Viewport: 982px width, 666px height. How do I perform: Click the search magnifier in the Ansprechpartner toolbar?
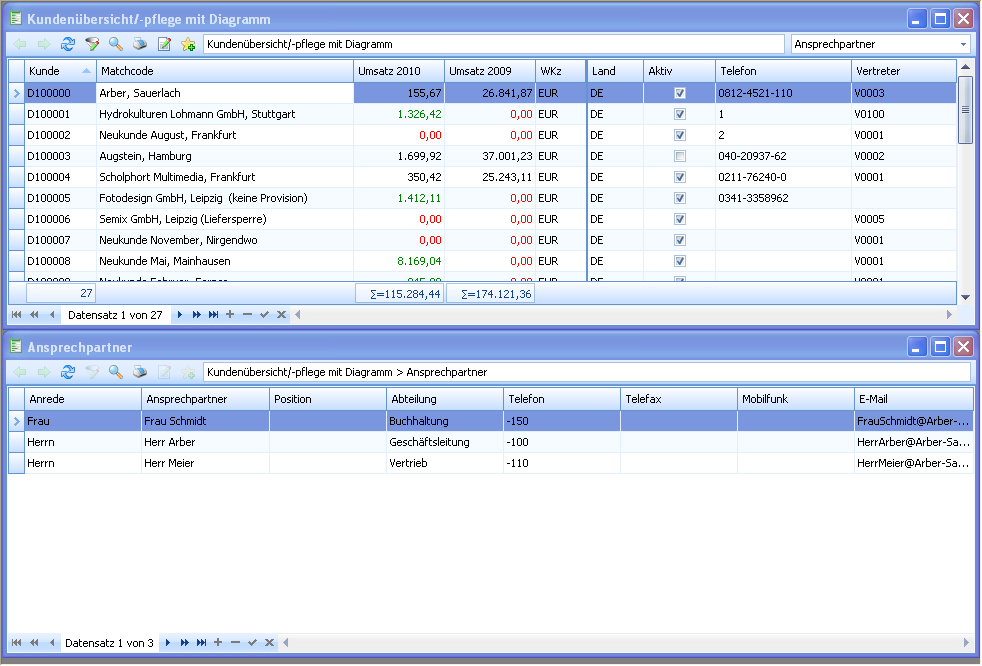point(116,372)
